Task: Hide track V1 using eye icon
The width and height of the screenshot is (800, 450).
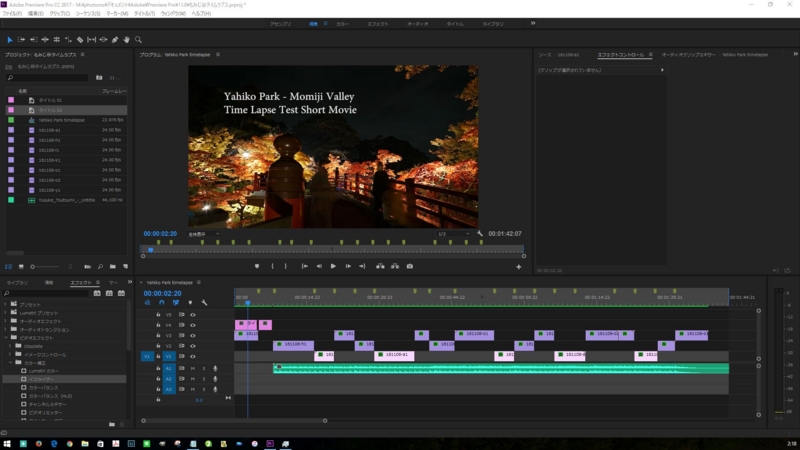Action: coord(192,357)
